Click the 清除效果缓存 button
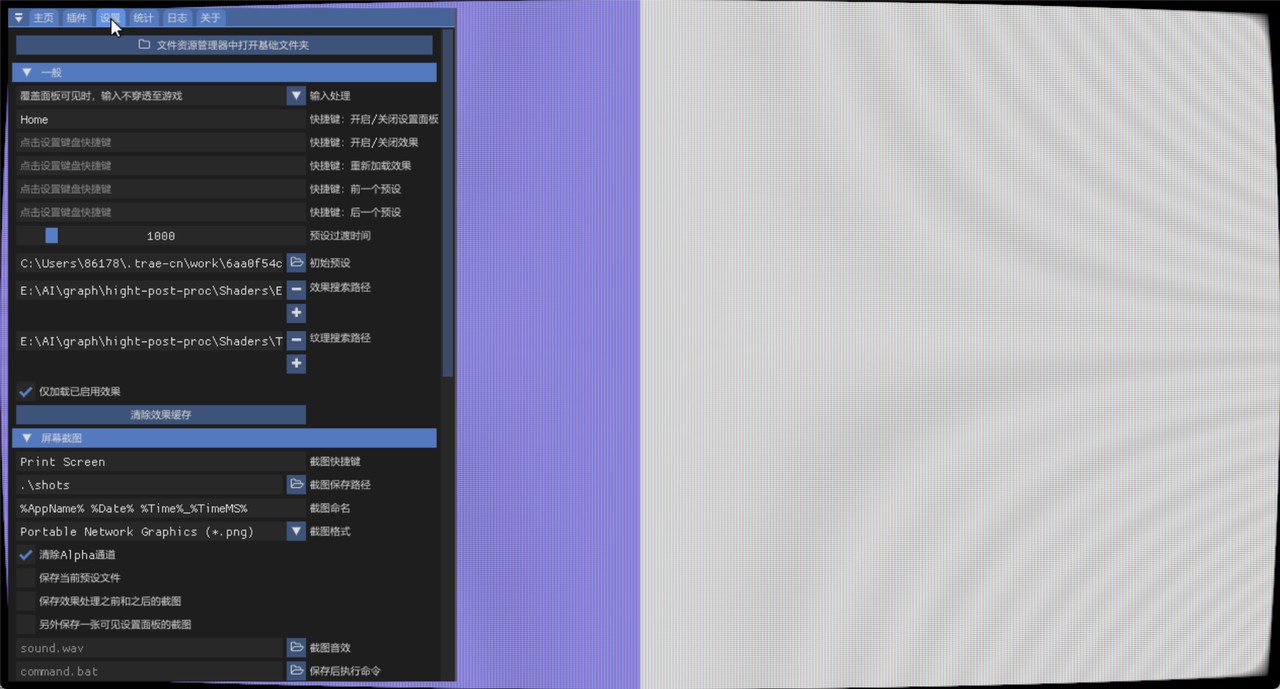Image resolution: width=1280 pixels, height=689 pixels. pyautogui.click(x=160, y=414)
